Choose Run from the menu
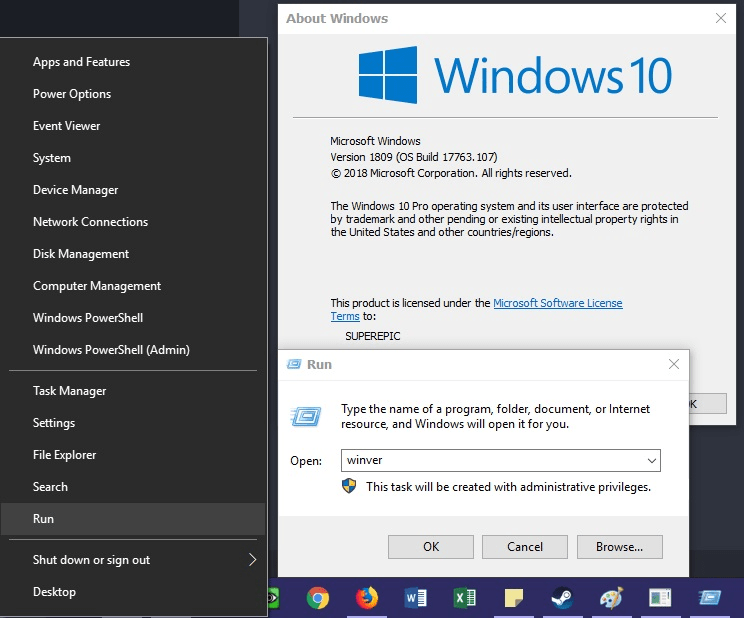Screen dimensions: 744x618 click(x=133, y=519)
